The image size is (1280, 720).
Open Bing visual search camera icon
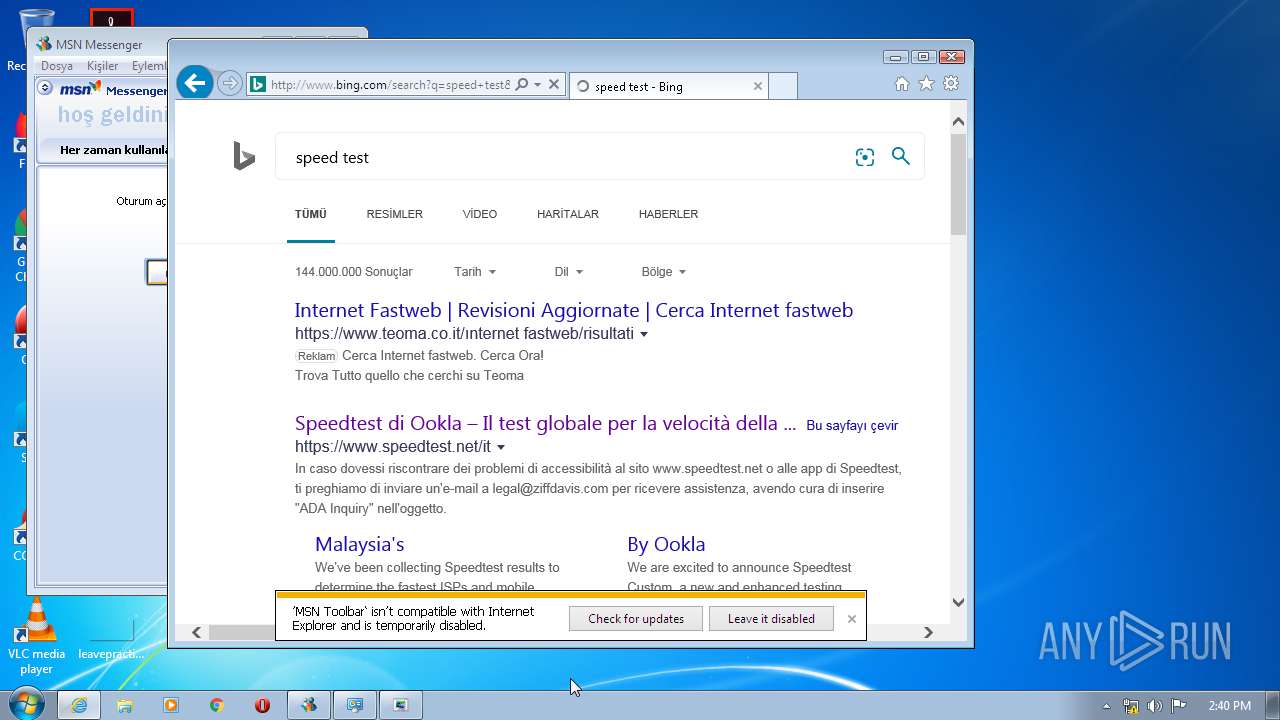click(x=865, y=157)
